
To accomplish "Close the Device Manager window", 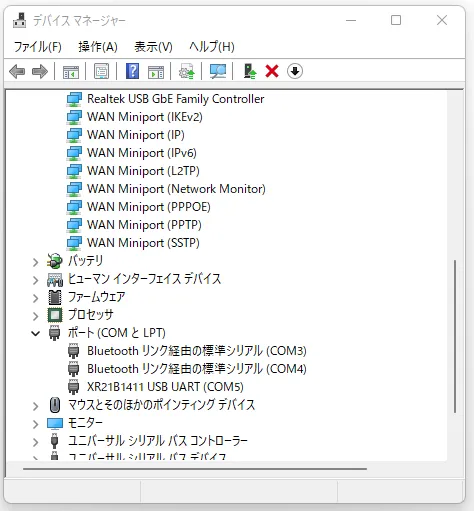I will tap(442, 21).
